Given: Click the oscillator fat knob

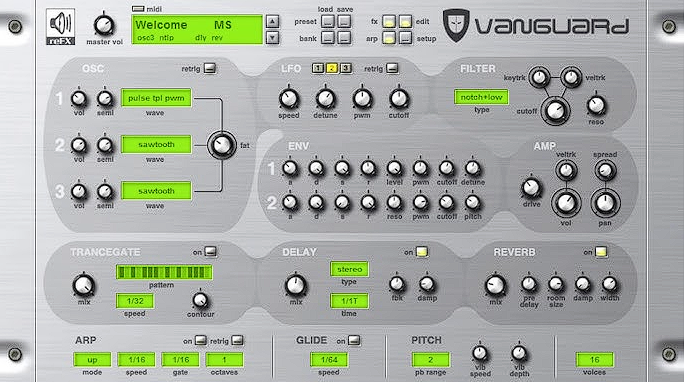Looking at the screenshot, I should click(222, 145).
